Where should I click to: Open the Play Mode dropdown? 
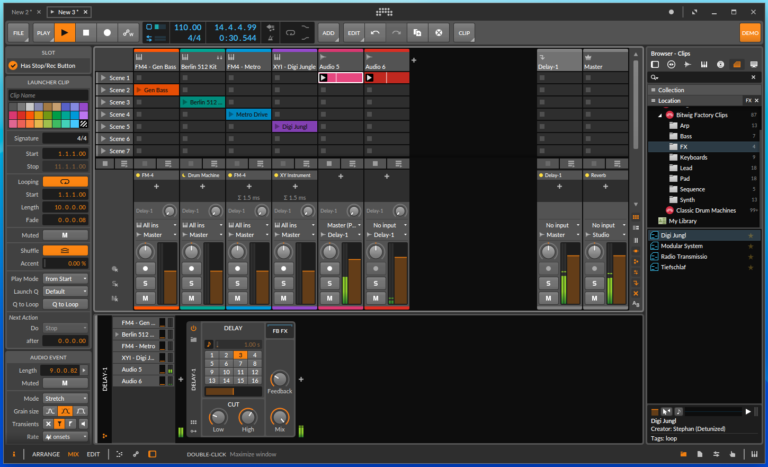coord(65,279)
